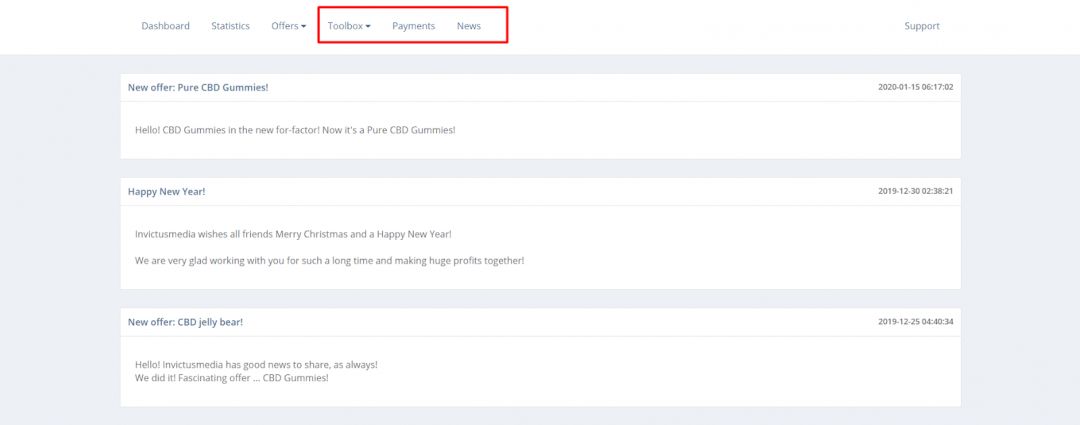Click the "Invictusmedia has good news" line
The width and height of the screenshot is (1080, 425).
tap(256, 365)
